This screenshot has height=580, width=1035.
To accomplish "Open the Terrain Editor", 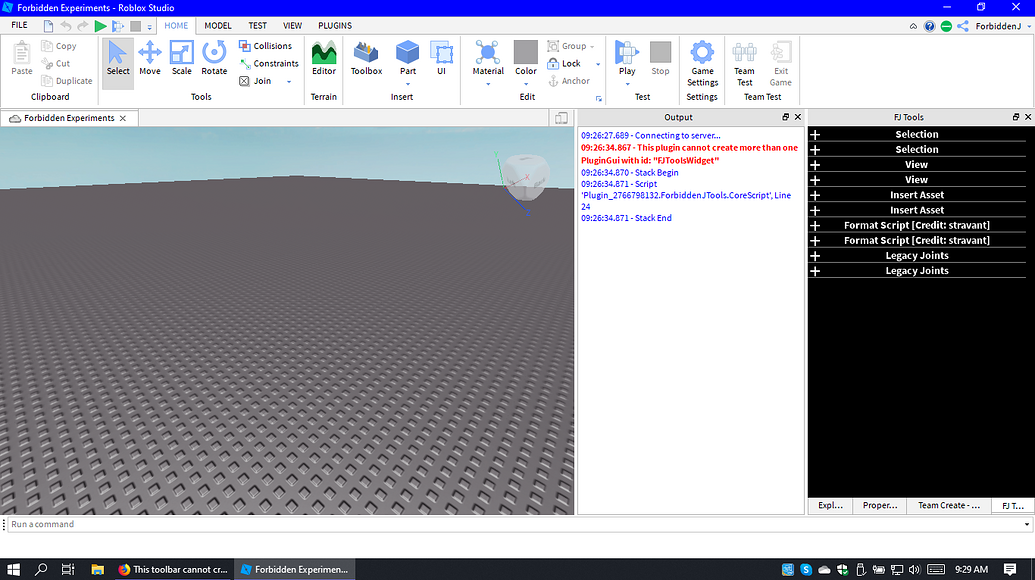I will tap(323, 60).
